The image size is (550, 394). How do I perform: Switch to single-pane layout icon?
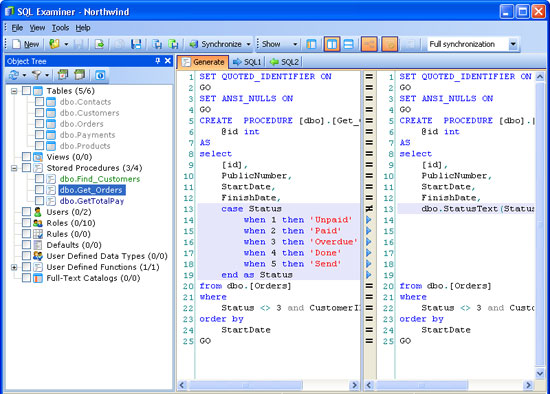click(311, 44)
